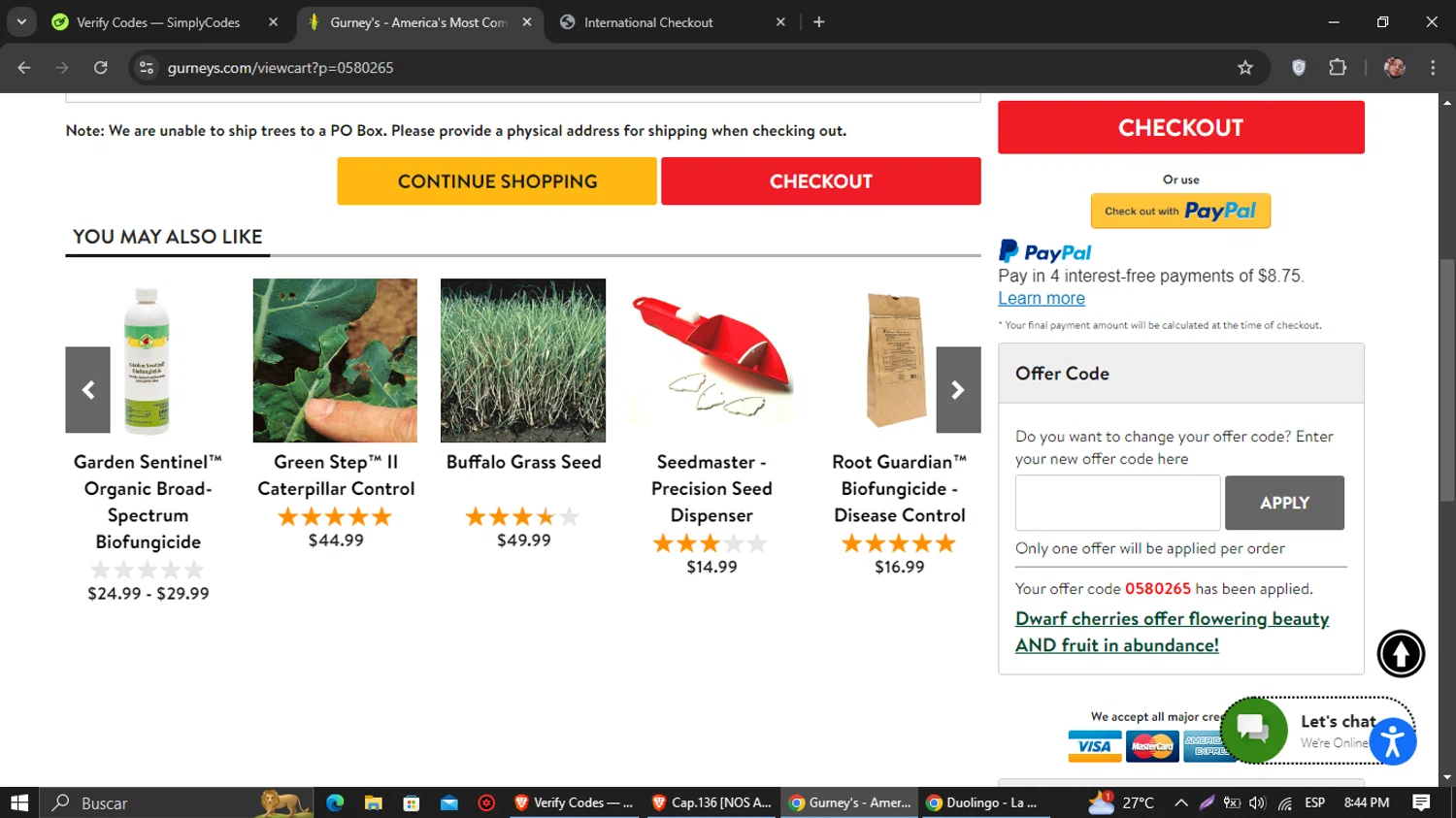Screen dimensions: 1456x818
Task: Click the address bar URL
Action: pos(281,68)
